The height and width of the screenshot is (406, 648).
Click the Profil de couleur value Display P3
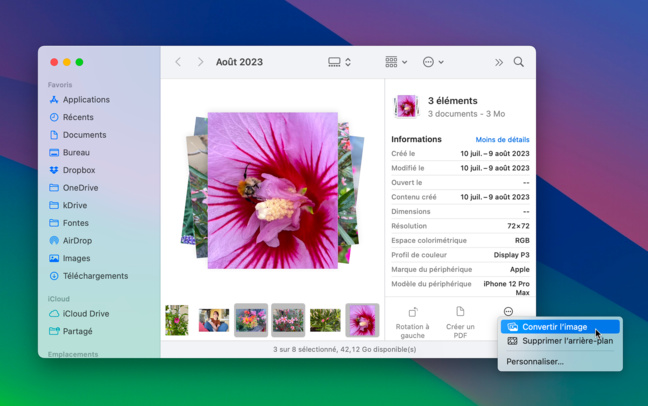coord(511,255)
